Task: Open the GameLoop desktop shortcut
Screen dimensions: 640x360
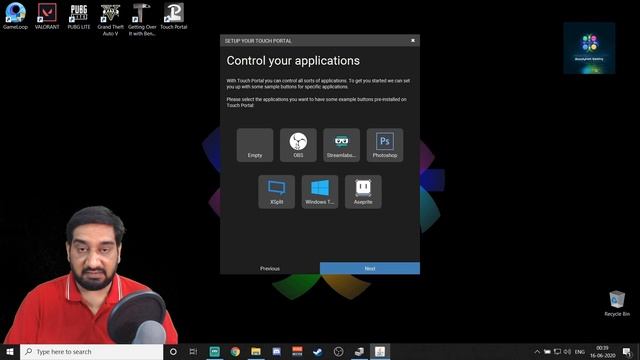Action: point(16,16)
